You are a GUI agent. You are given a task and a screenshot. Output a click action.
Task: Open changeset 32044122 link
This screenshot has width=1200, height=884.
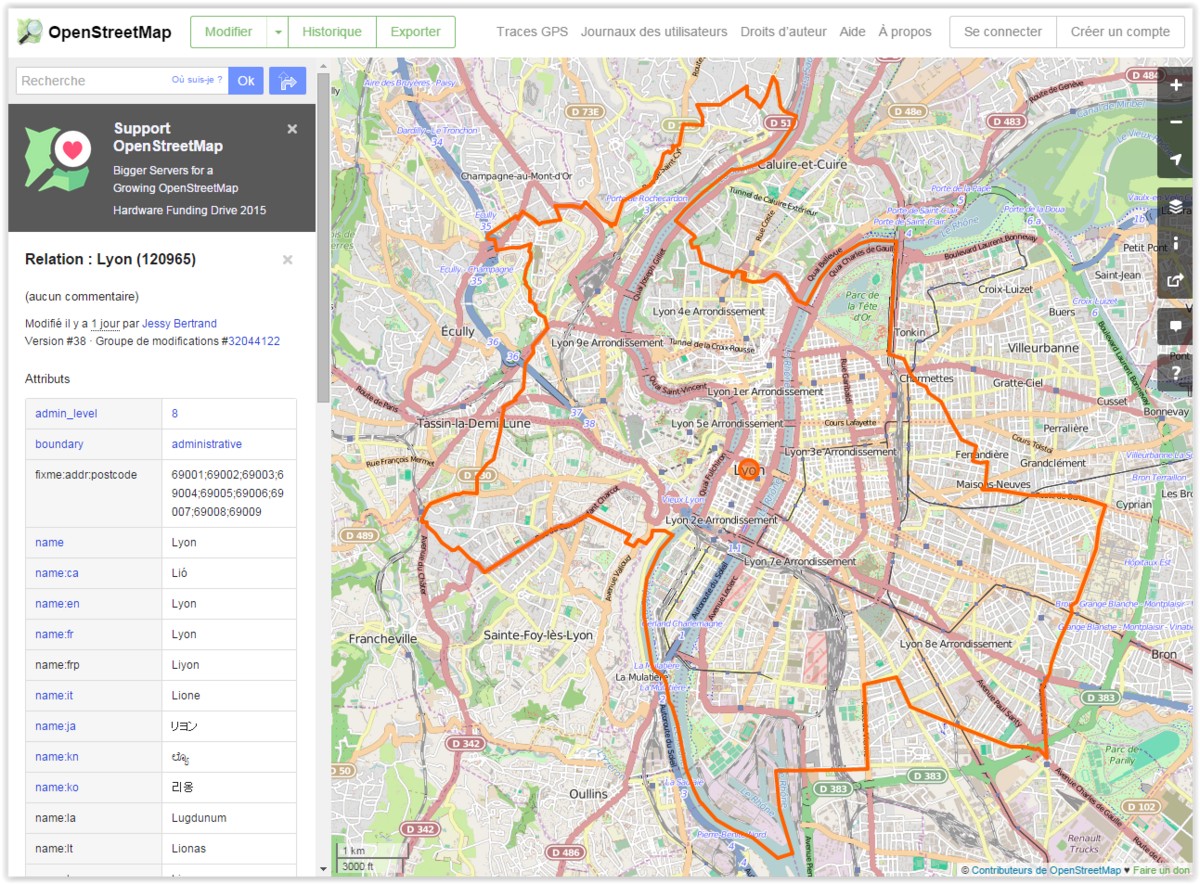pyautogui.click(x=254, y=341)
